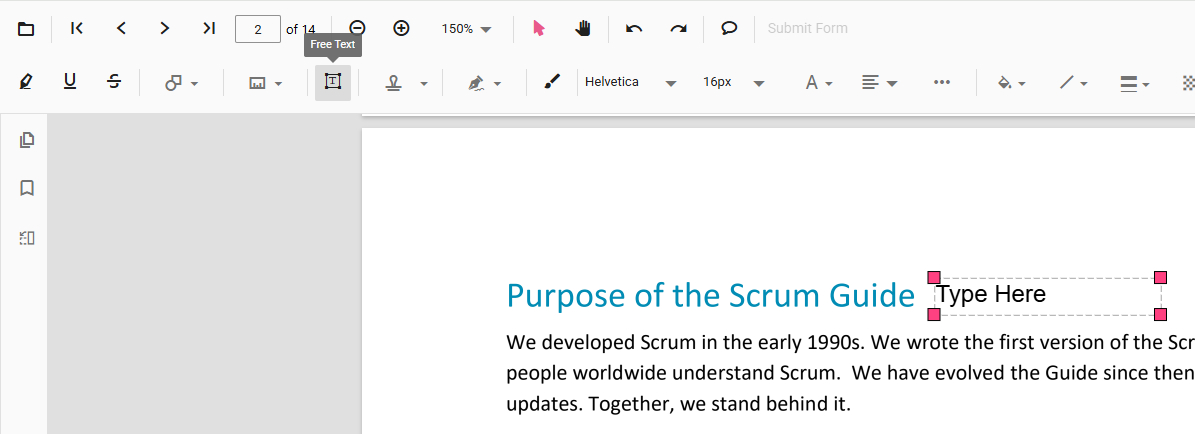Open the bookmarks side panel
The image size is (1195, 434).
pyautogui.click(x=27, y=188)
